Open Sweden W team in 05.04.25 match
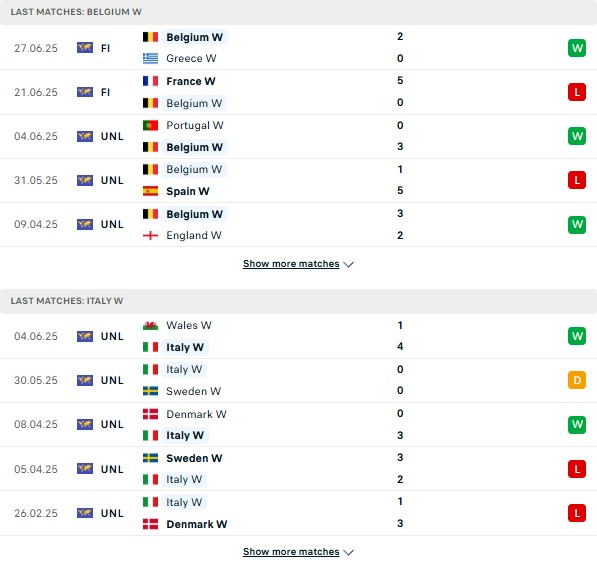The height and width of the screenshot is (569, 597). click(x=194, y=458)
